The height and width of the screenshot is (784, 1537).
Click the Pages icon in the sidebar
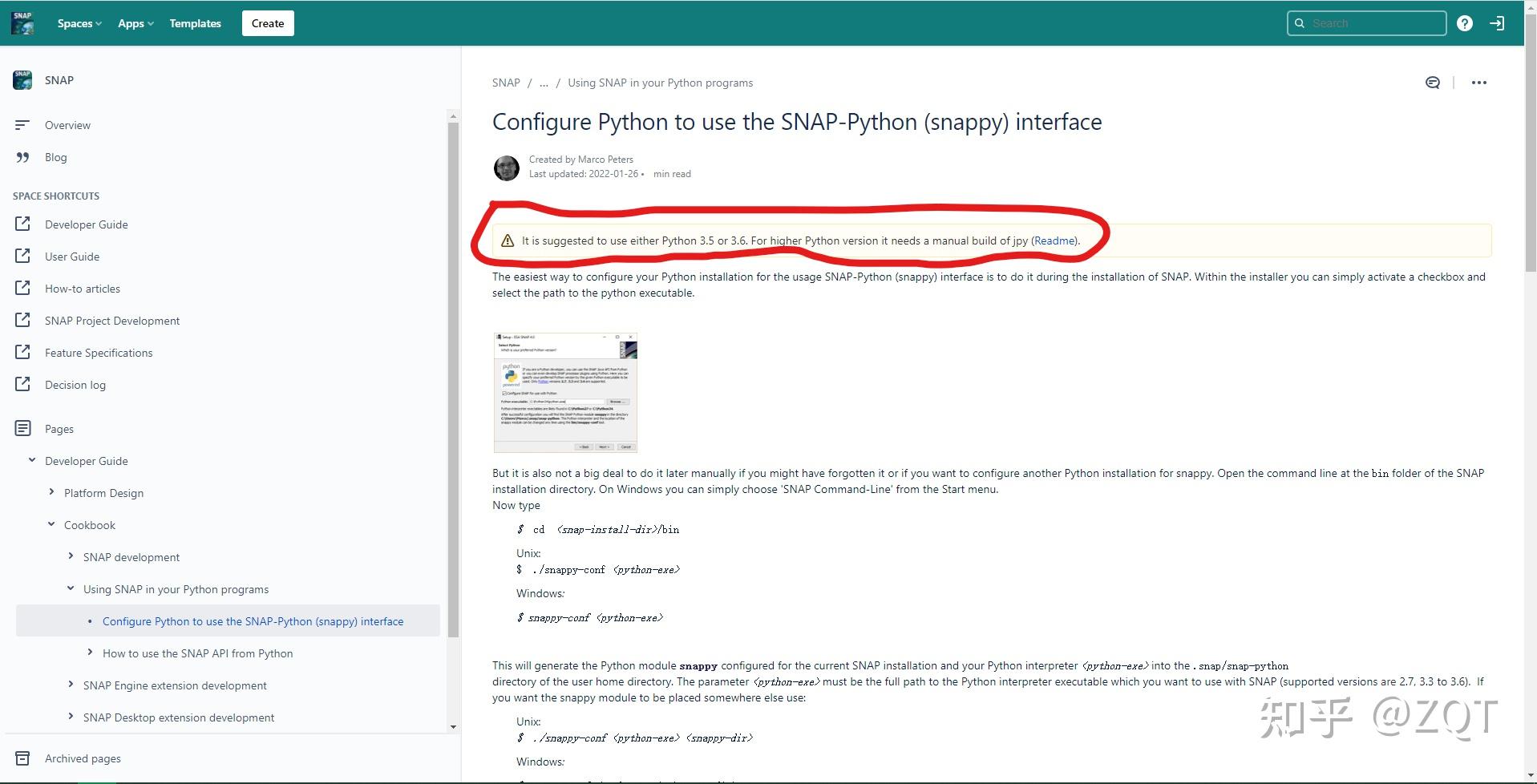(22, 428)
